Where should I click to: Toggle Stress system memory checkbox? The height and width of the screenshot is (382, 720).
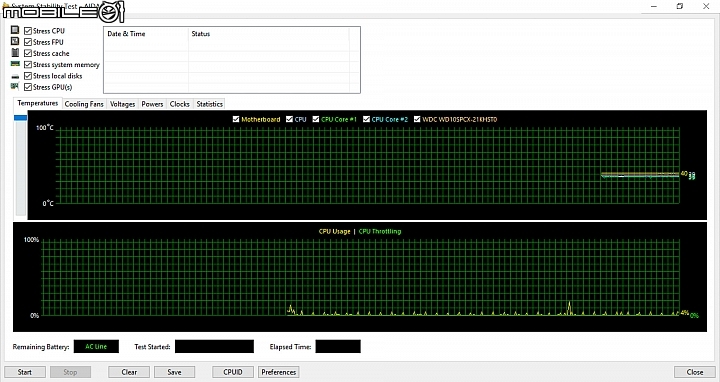pos(28,65)
